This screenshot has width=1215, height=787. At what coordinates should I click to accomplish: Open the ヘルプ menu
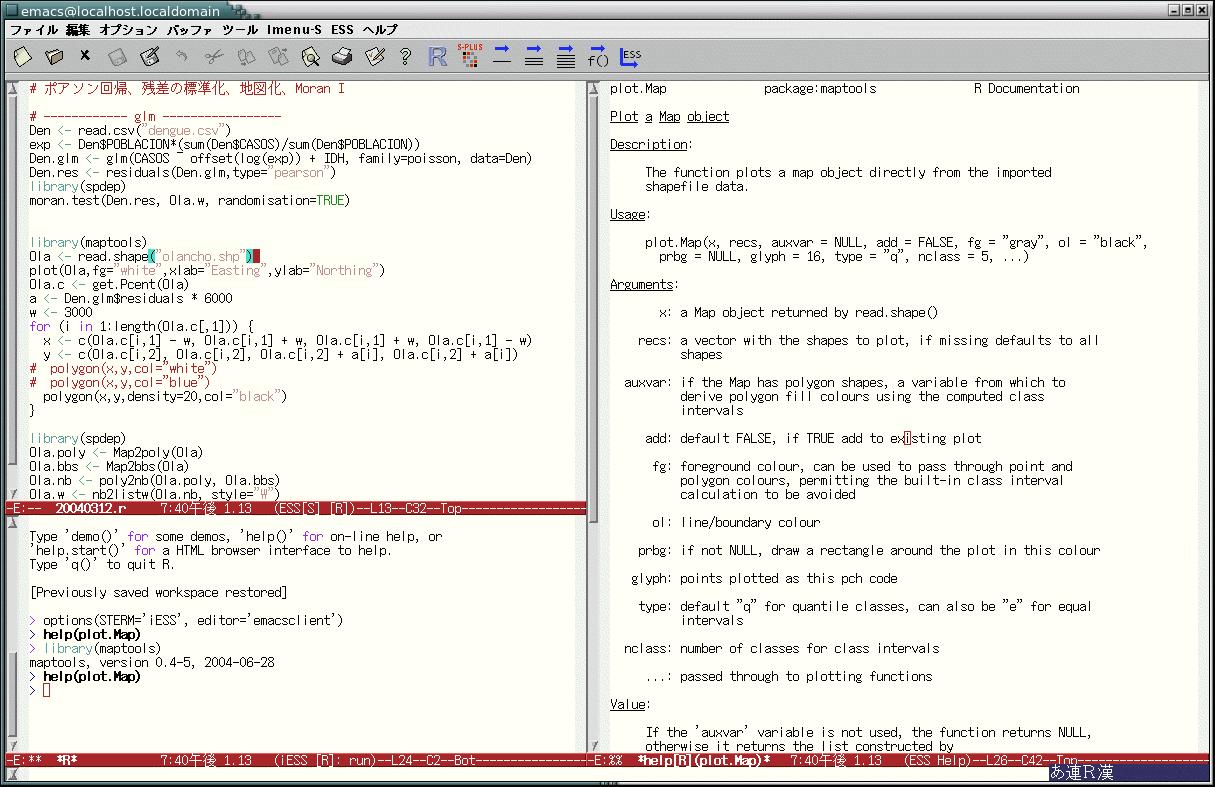point(379,30)
